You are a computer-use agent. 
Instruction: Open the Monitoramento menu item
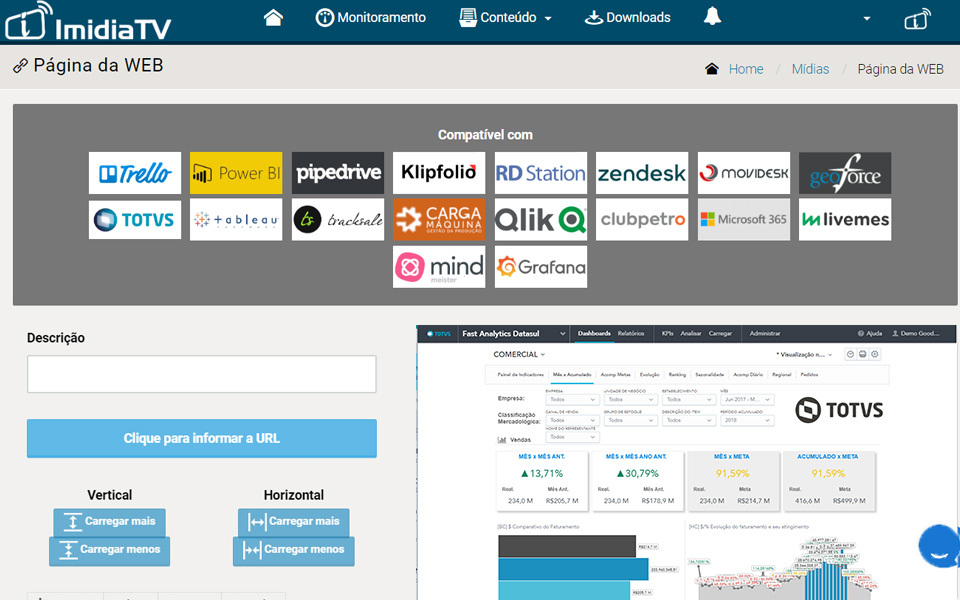click(370, 17)
